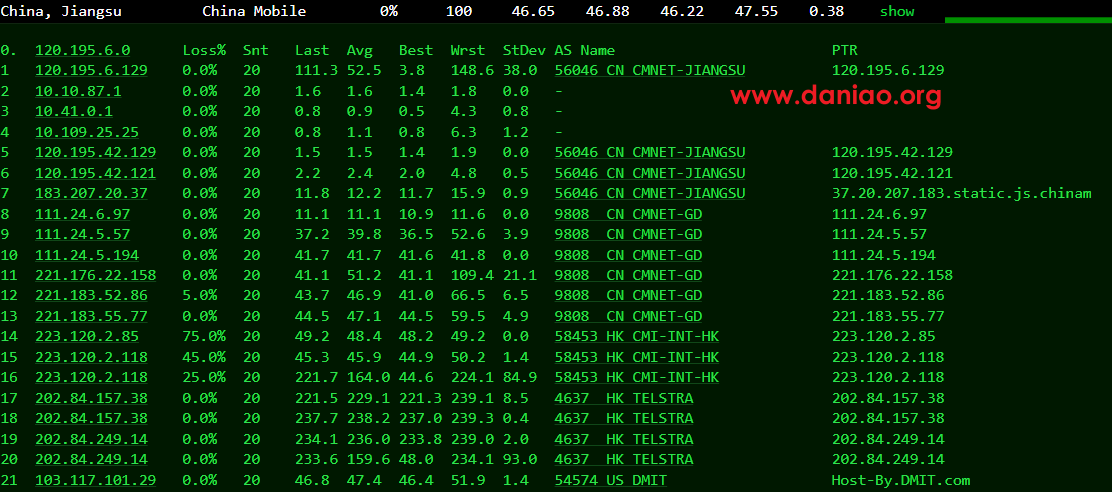Click the 47.55 value in the summary row
Image resolution: width=1112 pixels, height=492 pixels.
tap(757, 11)
